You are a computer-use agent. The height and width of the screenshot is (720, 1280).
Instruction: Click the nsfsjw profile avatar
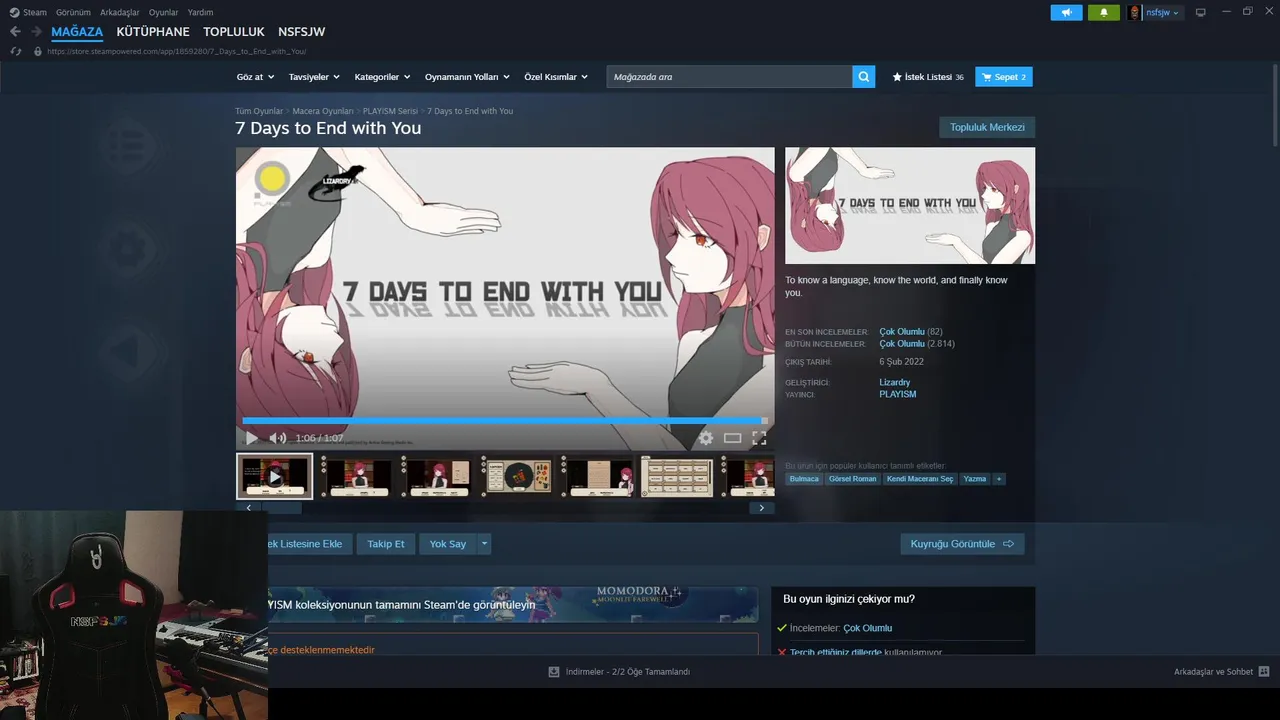pos(1134,12)
